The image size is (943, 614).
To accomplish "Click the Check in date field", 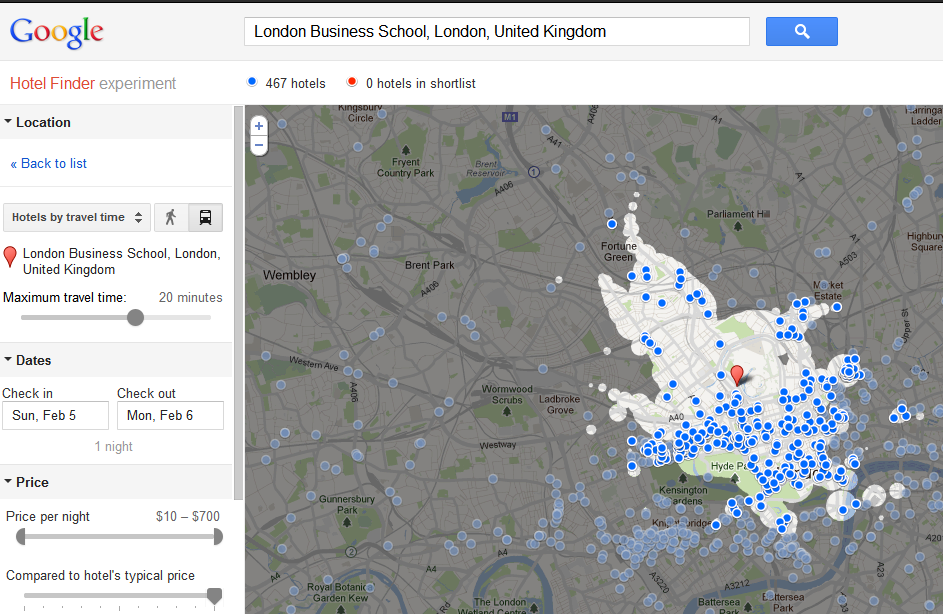I will [x=55, y=416].
